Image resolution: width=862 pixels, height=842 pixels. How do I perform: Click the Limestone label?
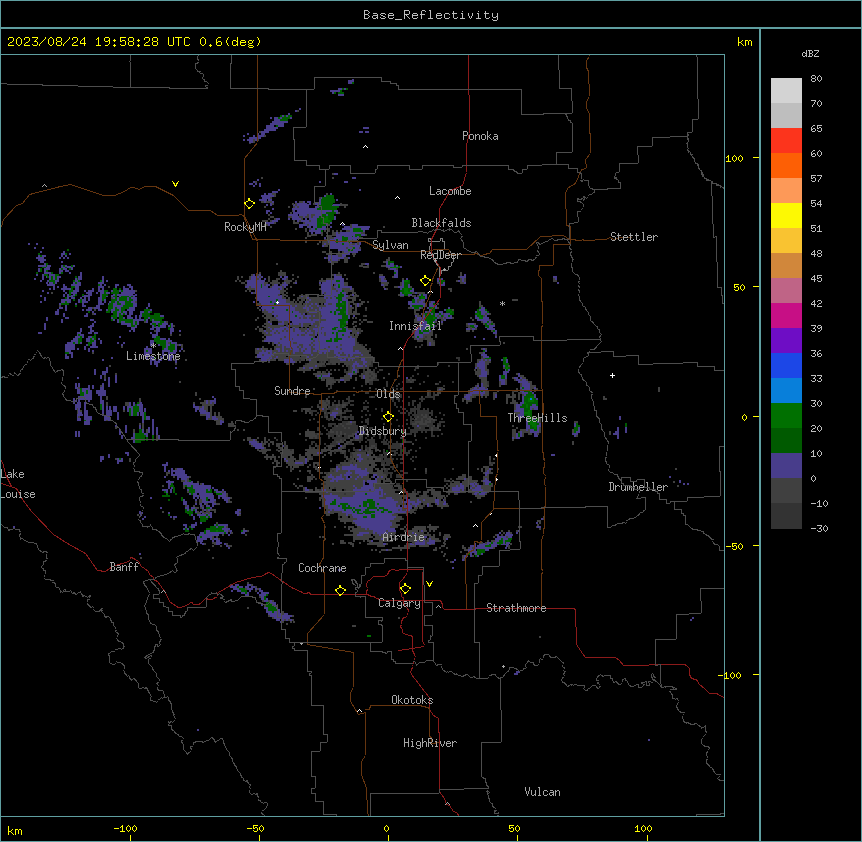point(153,356)
